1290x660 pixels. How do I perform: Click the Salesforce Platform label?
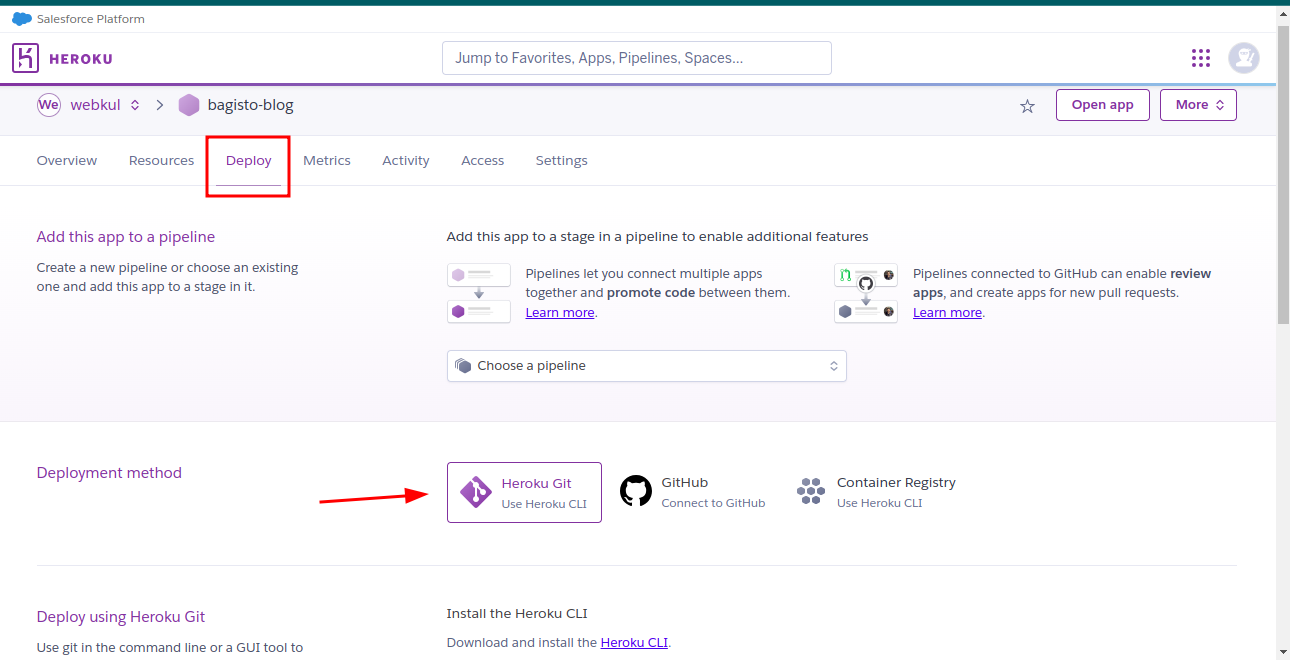point(91,19)
